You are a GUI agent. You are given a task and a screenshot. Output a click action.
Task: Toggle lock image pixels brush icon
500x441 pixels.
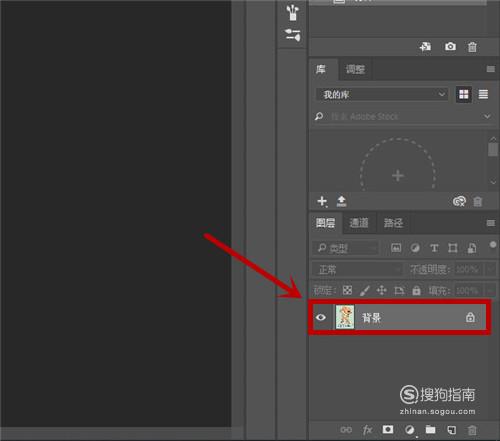pos(365,290)
